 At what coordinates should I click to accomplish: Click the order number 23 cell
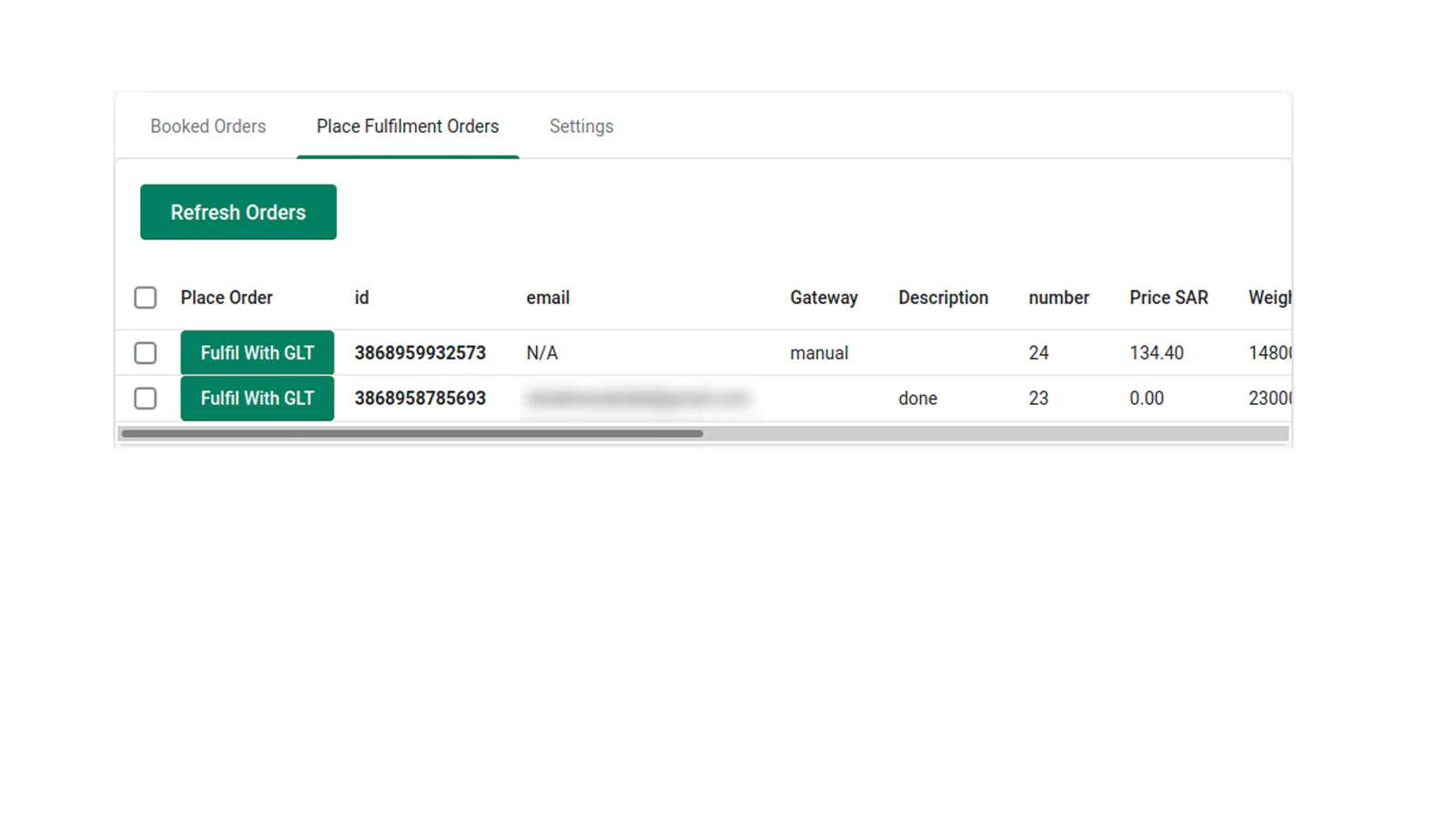pyautogui.click(x=1038, y=399)
